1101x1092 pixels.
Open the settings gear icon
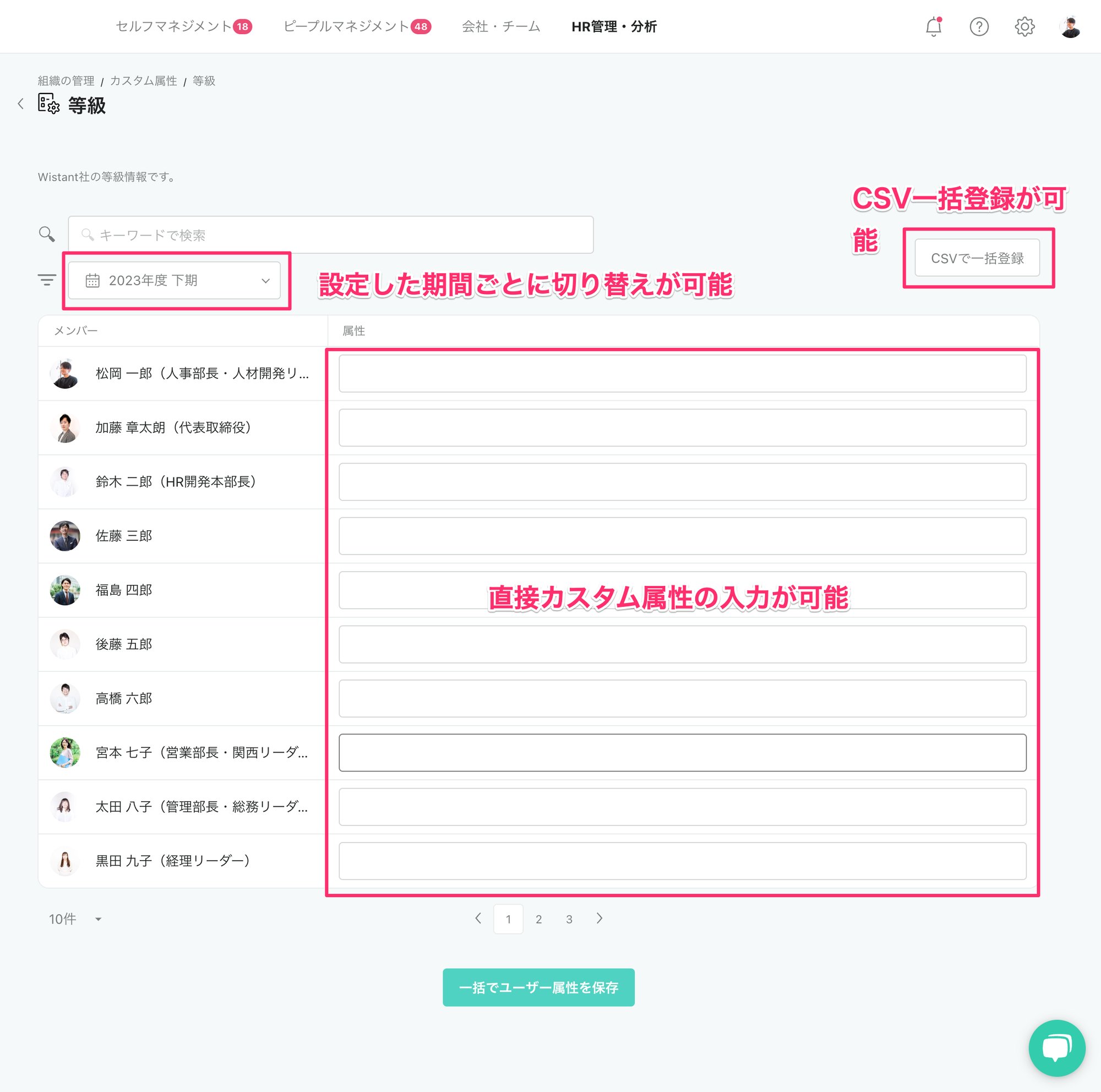1024,27
